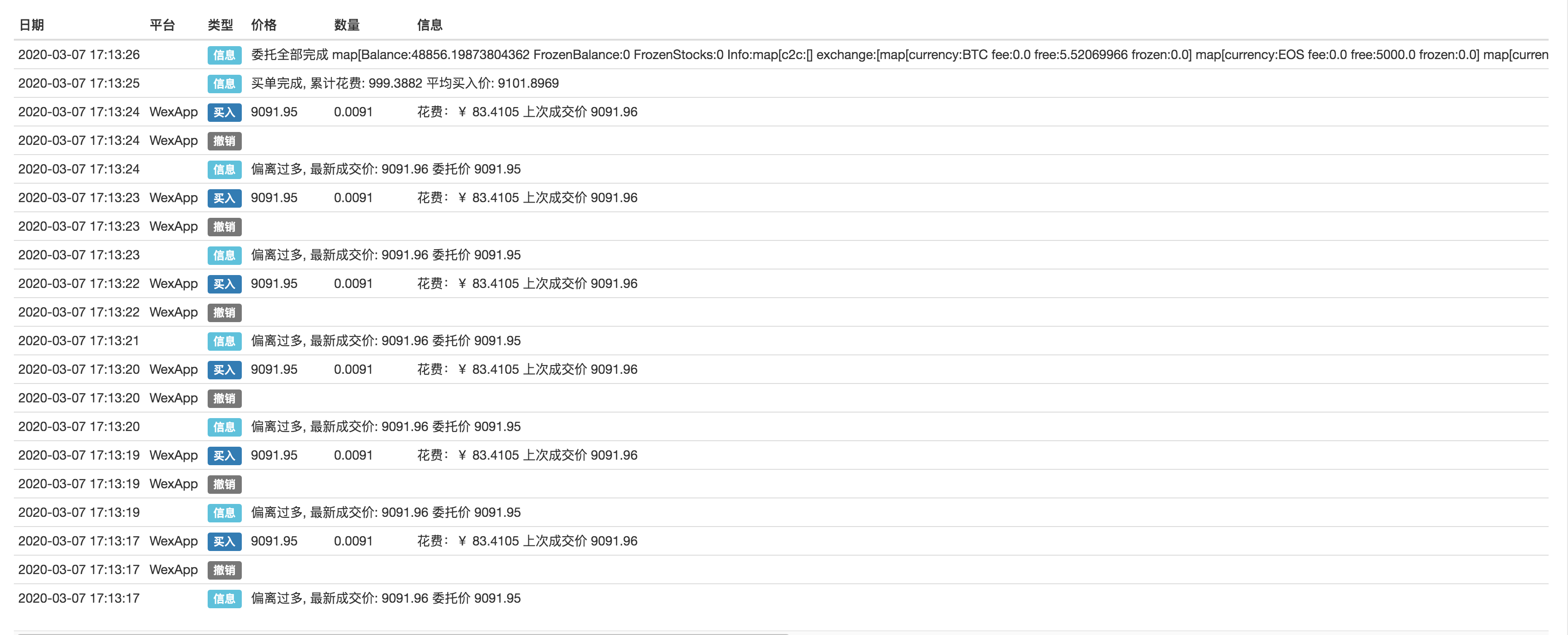1568x635 pixels.
Task: Click the 类型 column header
Action: 220,25
